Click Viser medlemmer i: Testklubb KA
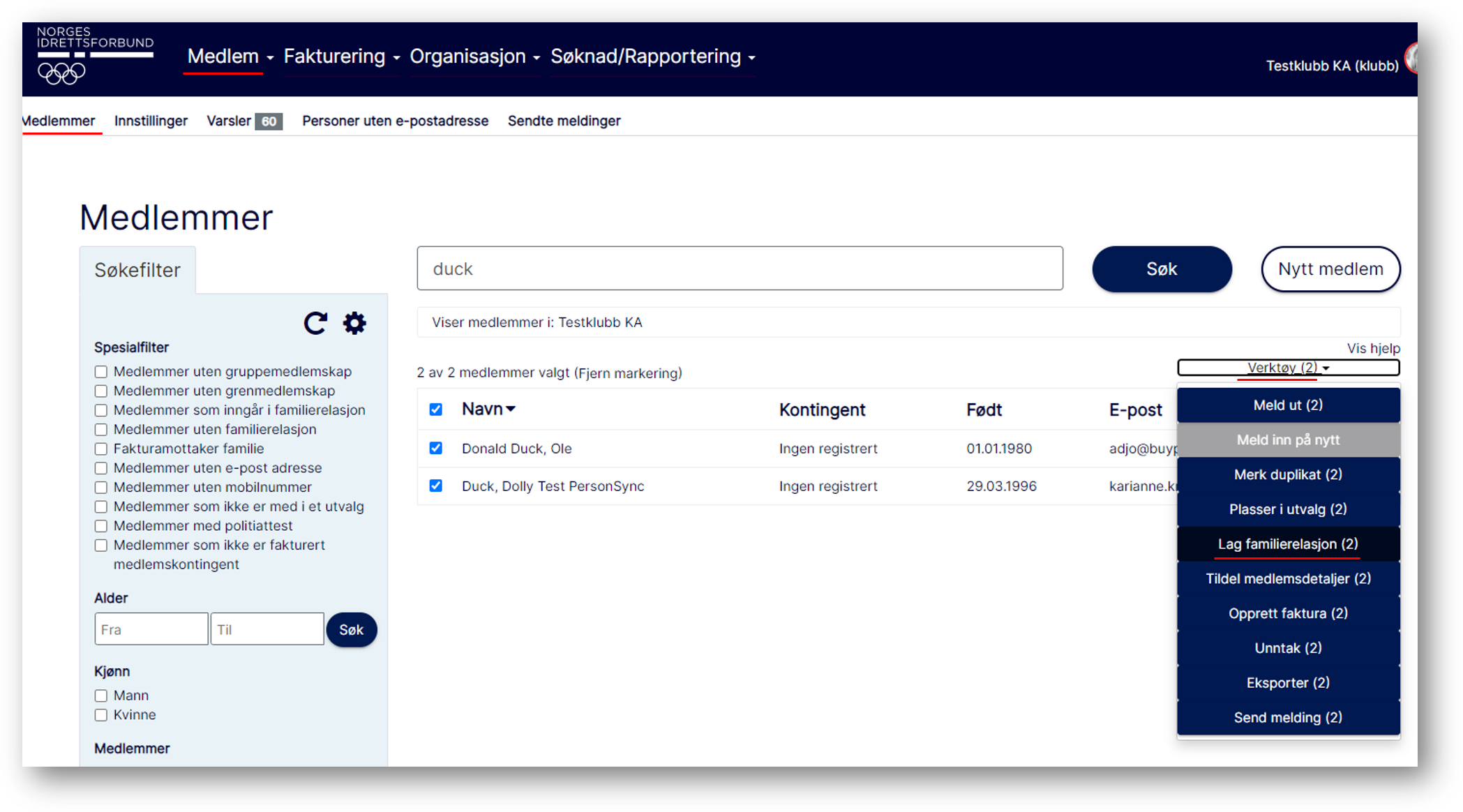 click(537, 322)
